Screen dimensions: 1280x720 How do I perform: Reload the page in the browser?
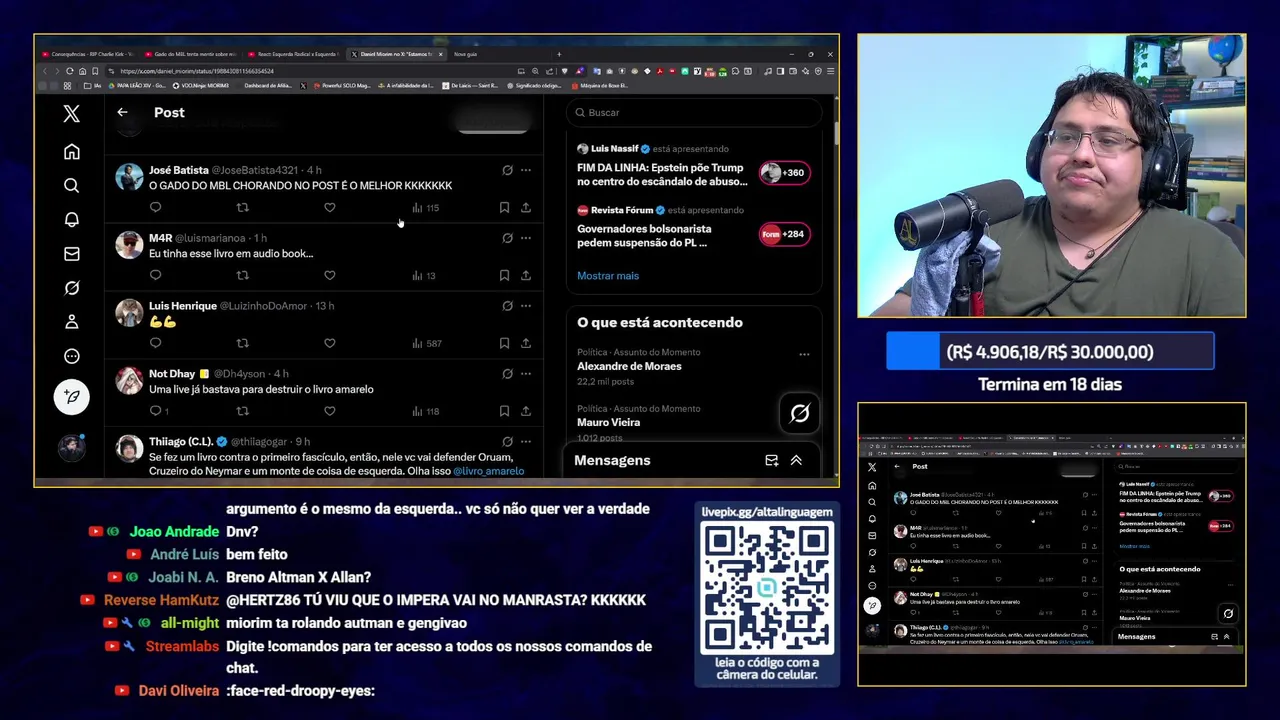69,71
